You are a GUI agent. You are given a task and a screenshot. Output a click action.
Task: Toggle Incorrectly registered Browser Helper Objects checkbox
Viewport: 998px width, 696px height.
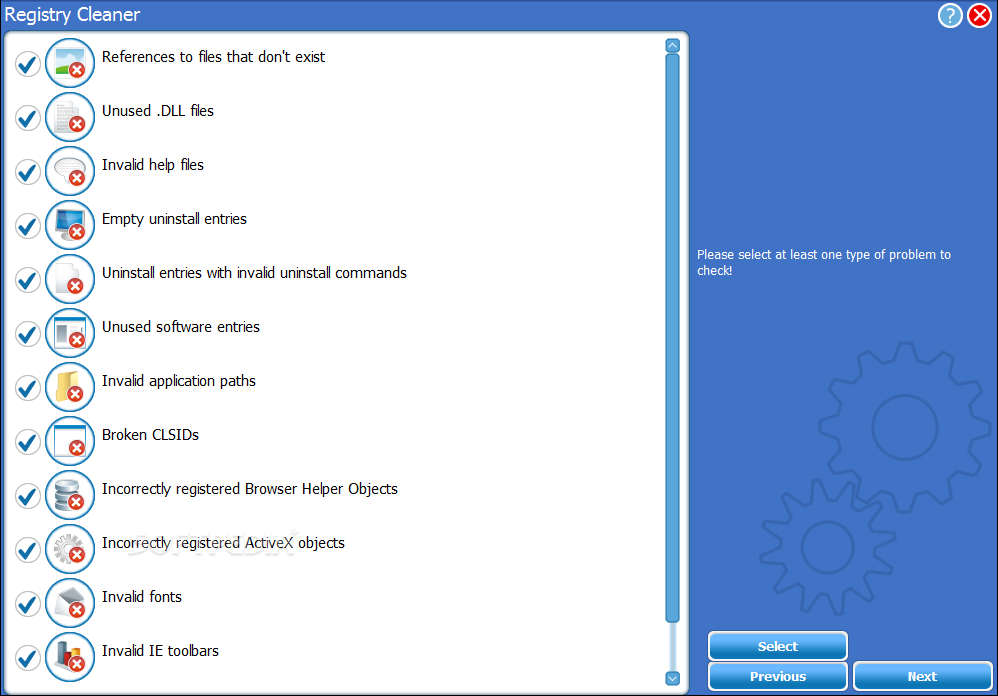click(28, 496)
